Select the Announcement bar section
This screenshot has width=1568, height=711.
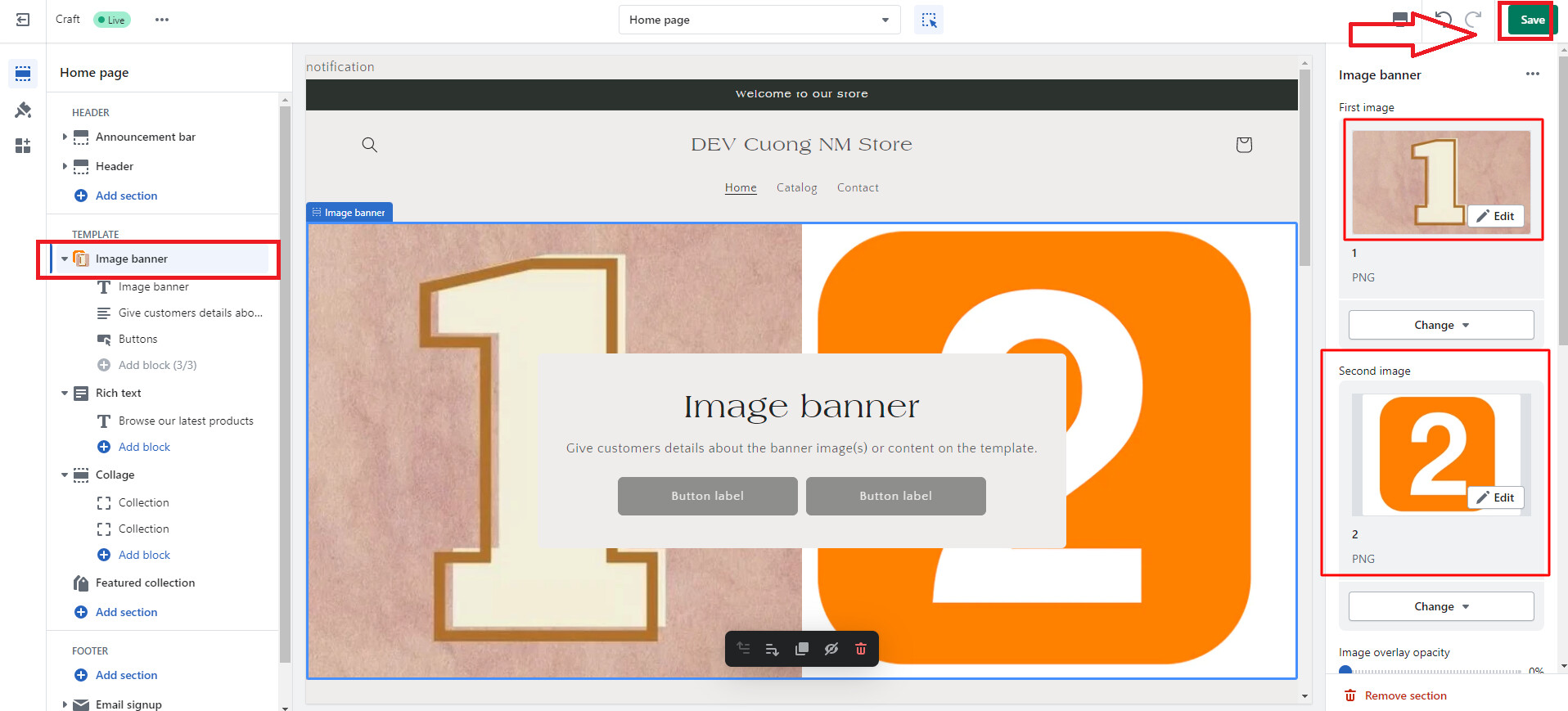click(146, 137)
